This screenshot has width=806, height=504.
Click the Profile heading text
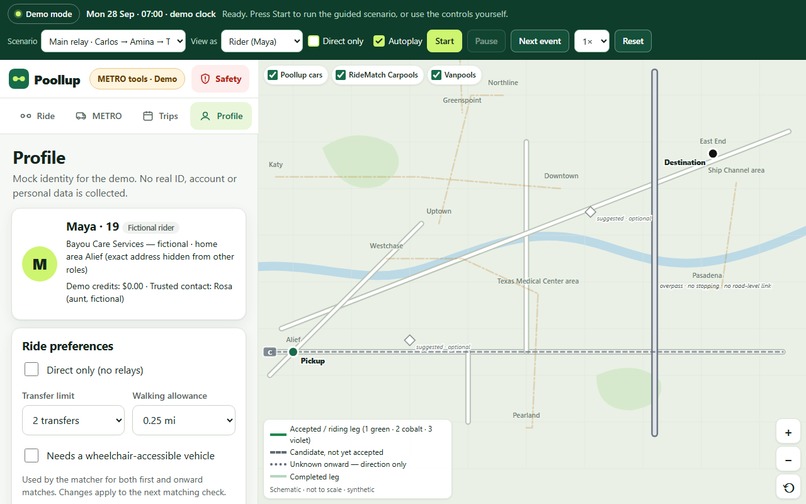(x=39, y=157)
